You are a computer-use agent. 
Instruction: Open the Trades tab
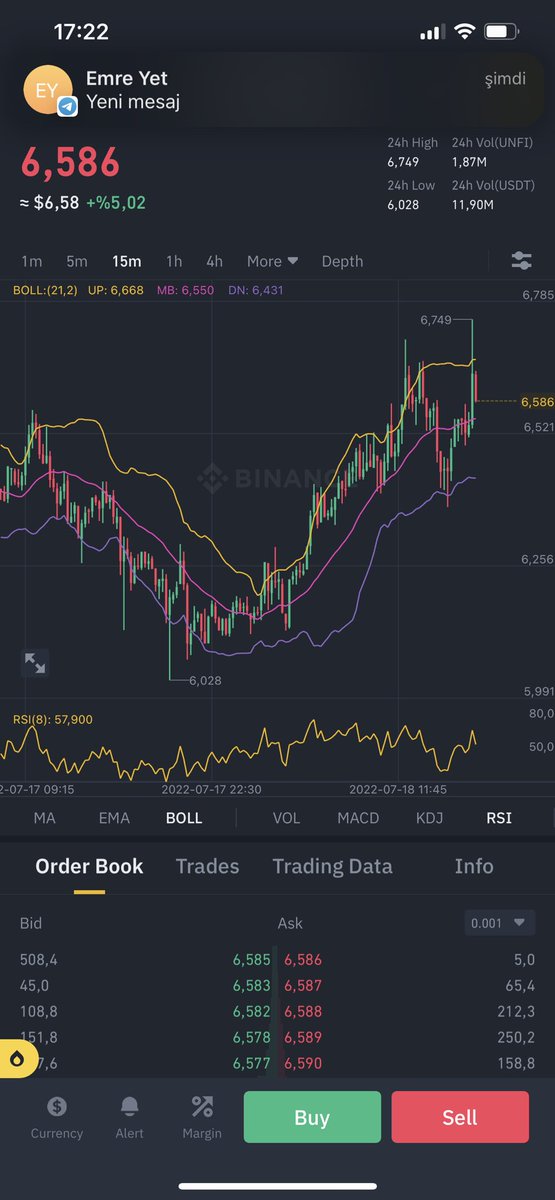coord(207,866)
